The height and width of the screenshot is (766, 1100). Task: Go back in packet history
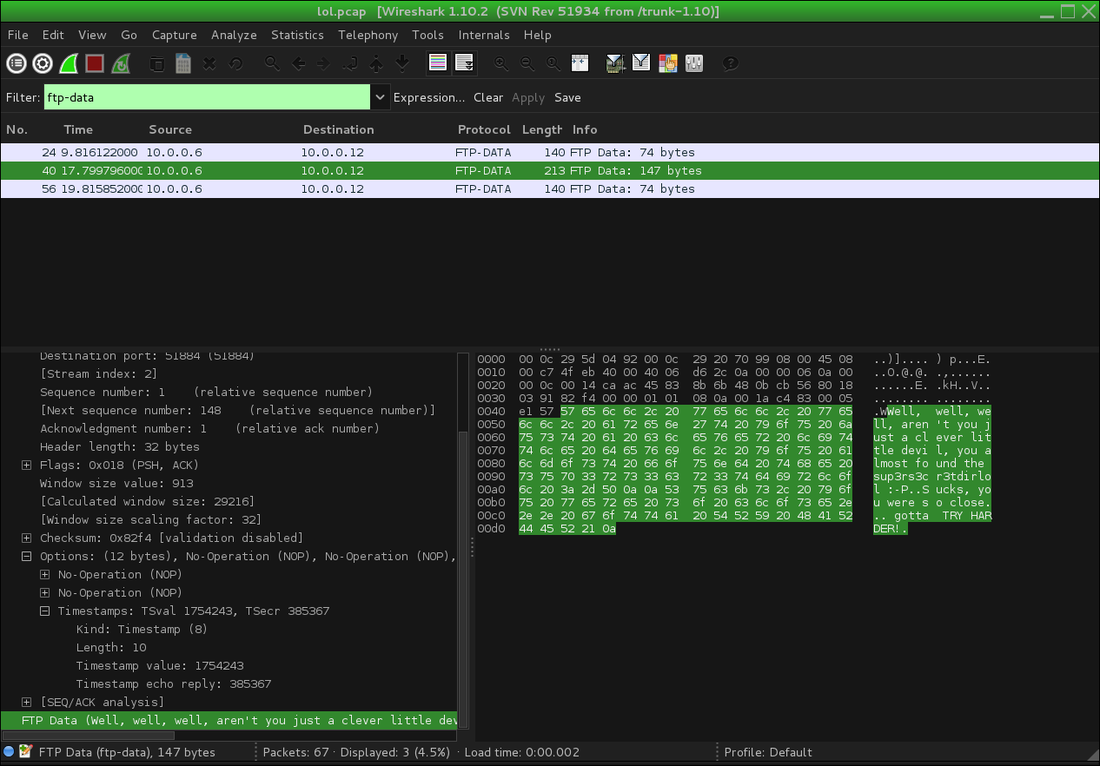pyautogui.click(x=298, y=64)
